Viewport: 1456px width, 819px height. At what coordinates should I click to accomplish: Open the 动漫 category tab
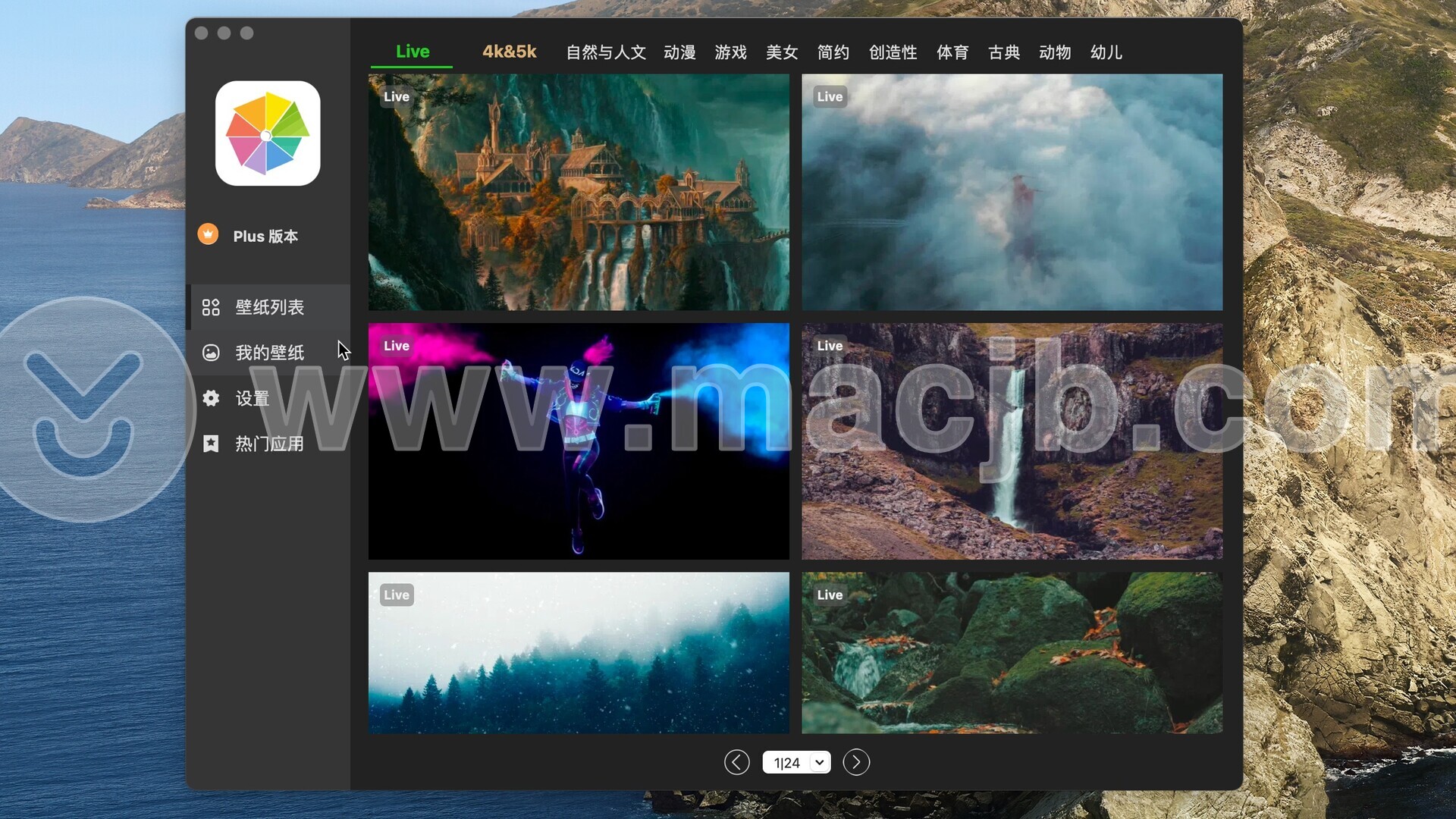click(x=679, y=52)
